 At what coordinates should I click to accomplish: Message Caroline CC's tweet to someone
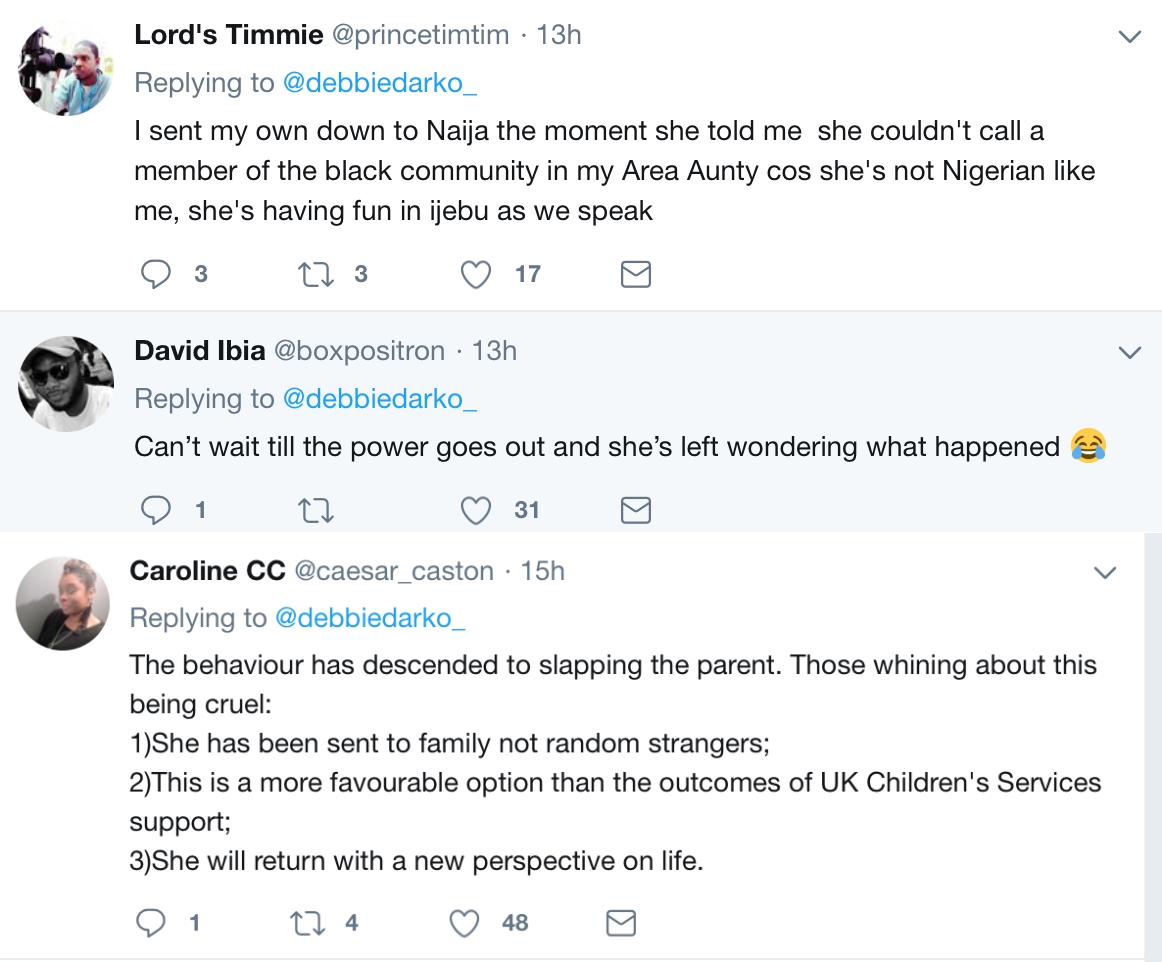(621, 923)
